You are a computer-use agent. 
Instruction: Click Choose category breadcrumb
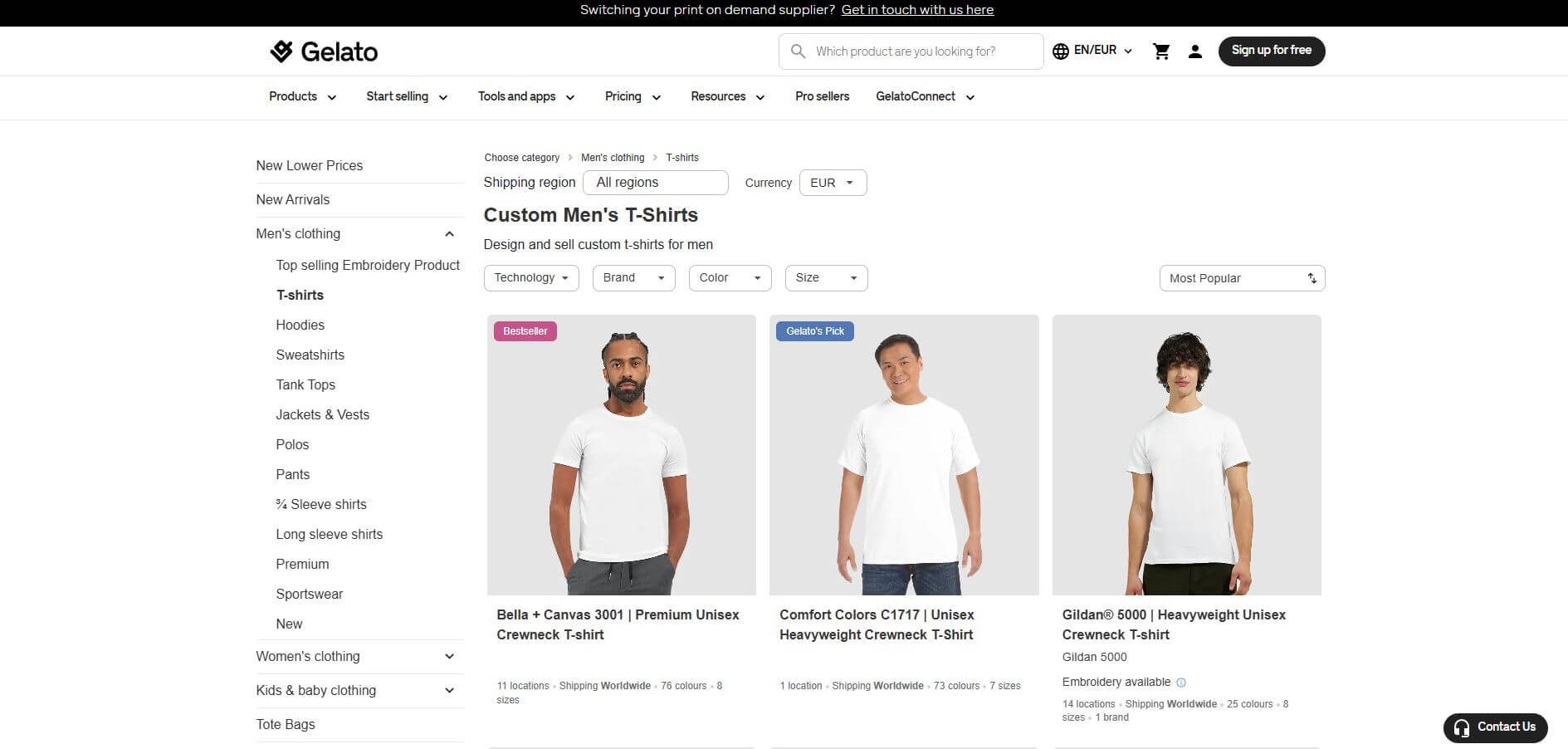521,158
